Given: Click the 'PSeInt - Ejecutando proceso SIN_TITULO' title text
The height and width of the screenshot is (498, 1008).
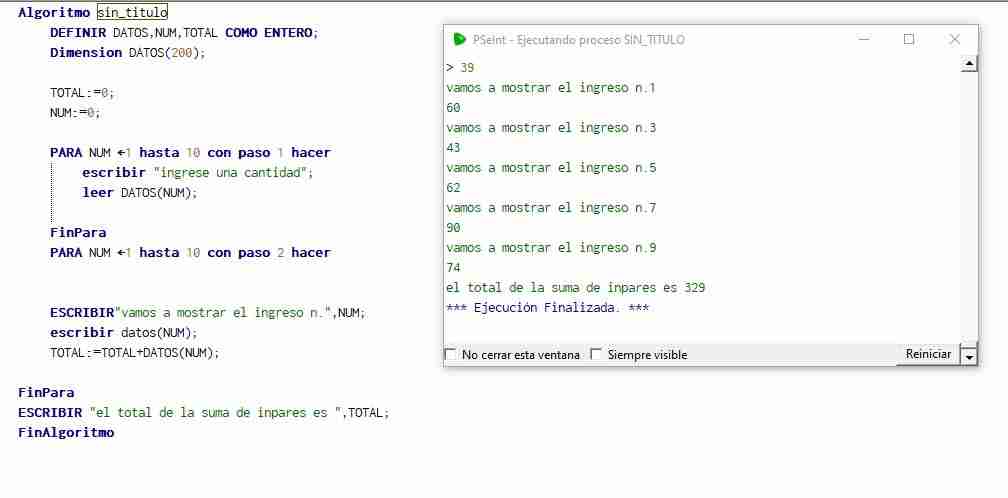Looking at the screenshot, I should (x=579, y=40).
